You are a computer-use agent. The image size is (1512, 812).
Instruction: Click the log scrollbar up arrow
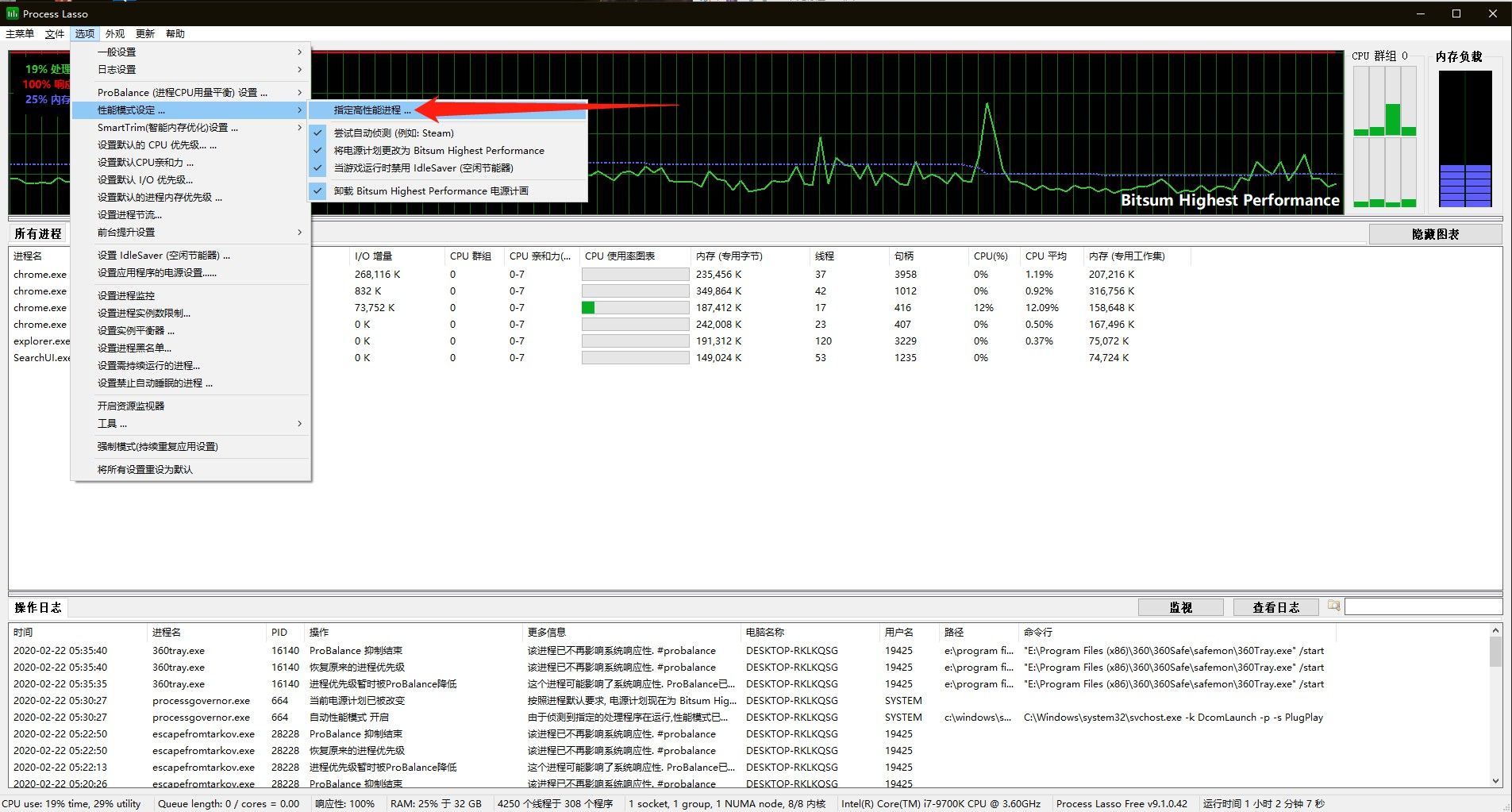point(1495,631)
